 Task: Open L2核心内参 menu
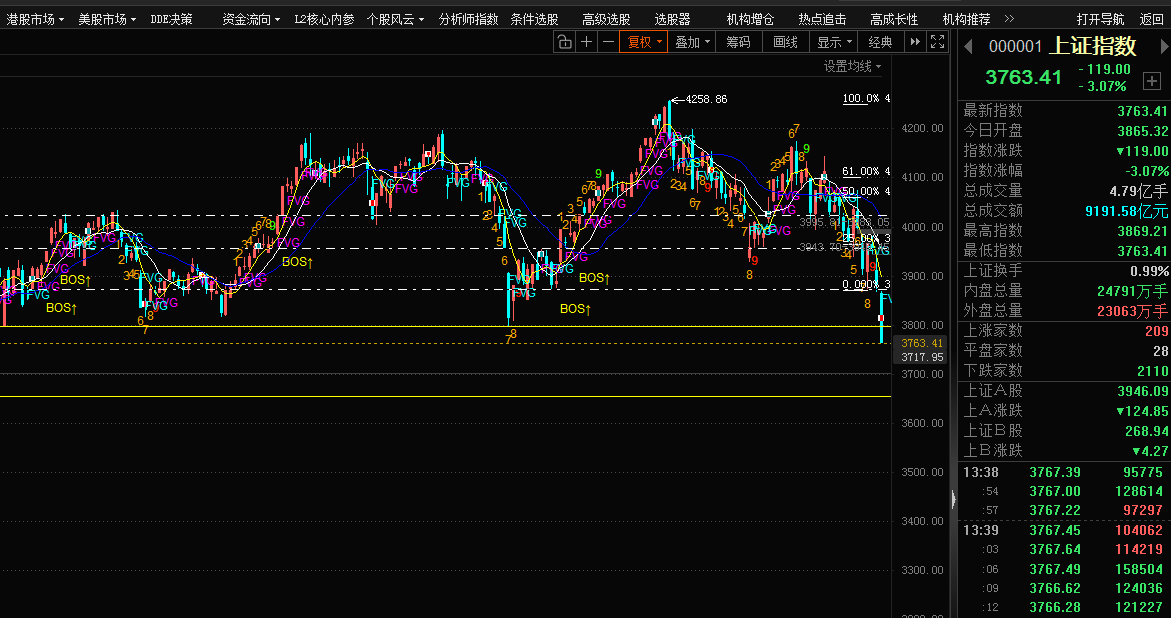pyautogui.click(x=324, y=19)
